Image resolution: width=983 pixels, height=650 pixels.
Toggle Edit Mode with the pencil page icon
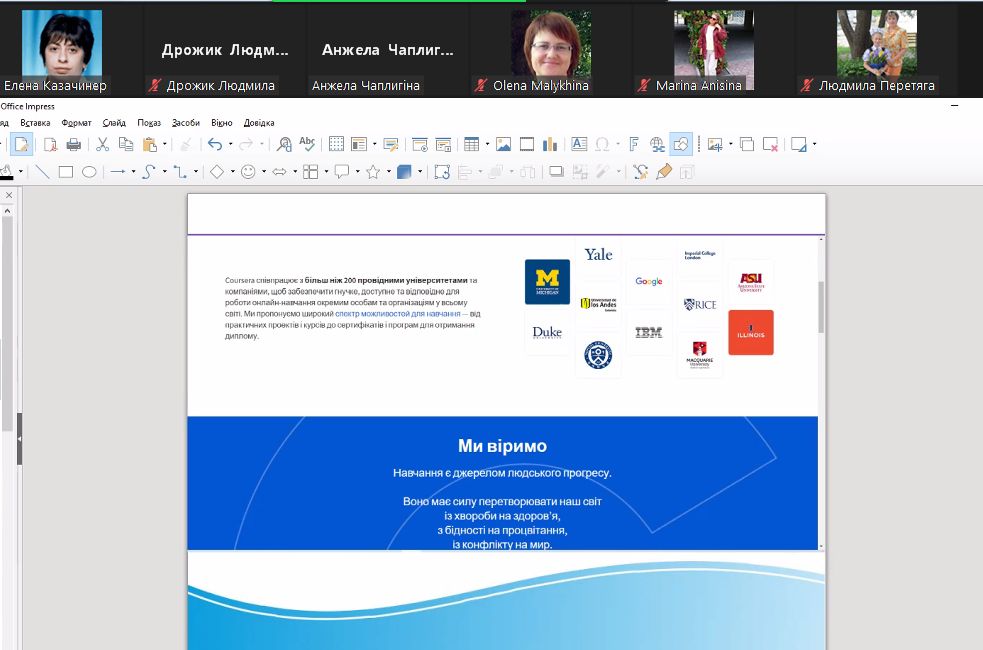pos(21,145)
